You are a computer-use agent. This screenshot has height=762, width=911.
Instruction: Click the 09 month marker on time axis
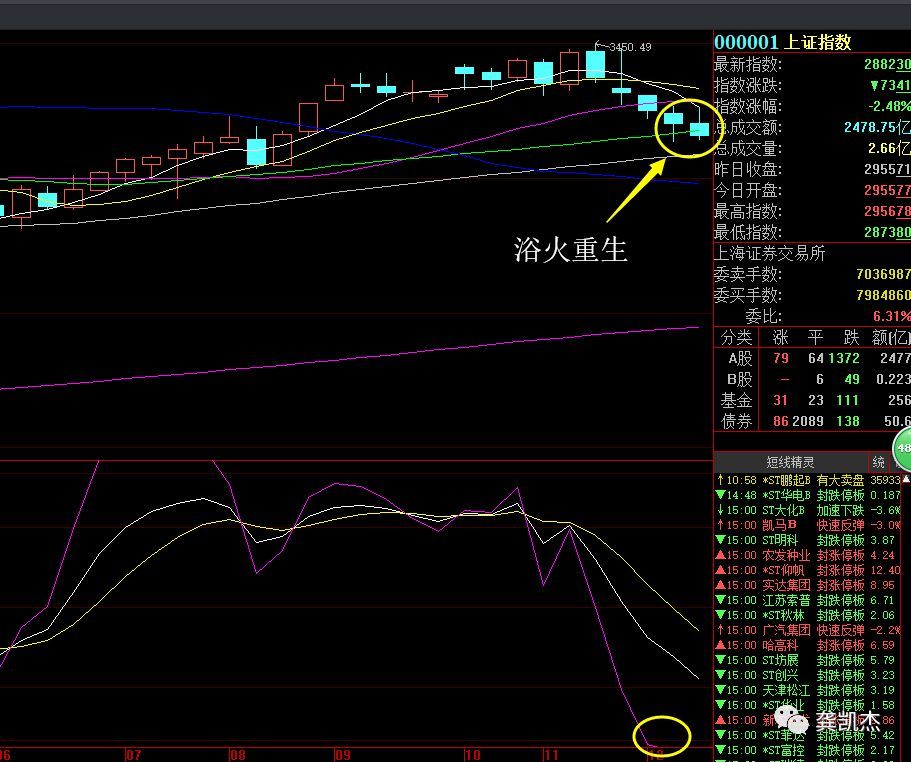(x=343, y=755)
